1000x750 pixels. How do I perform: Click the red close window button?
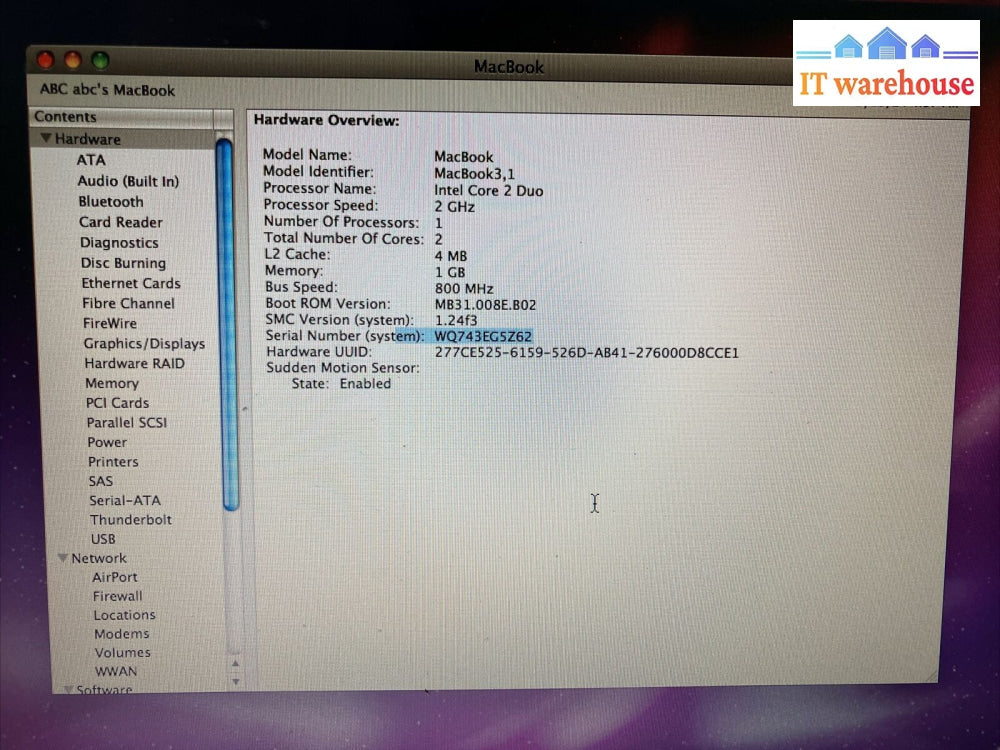pyautogui.click(x=48, y=59)
